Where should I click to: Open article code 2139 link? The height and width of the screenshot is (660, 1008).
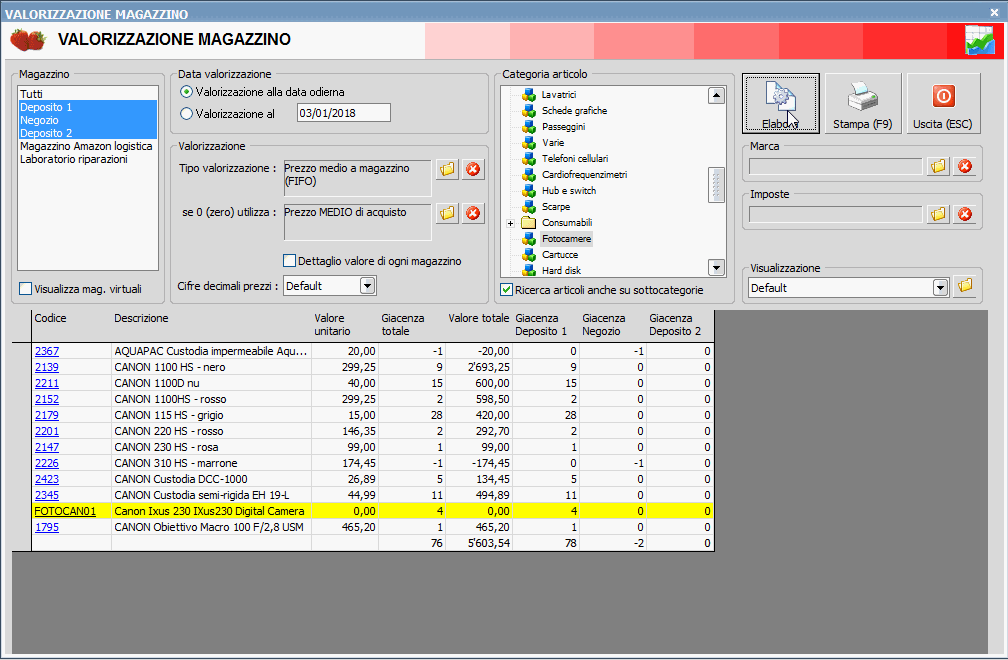point(47,368)
